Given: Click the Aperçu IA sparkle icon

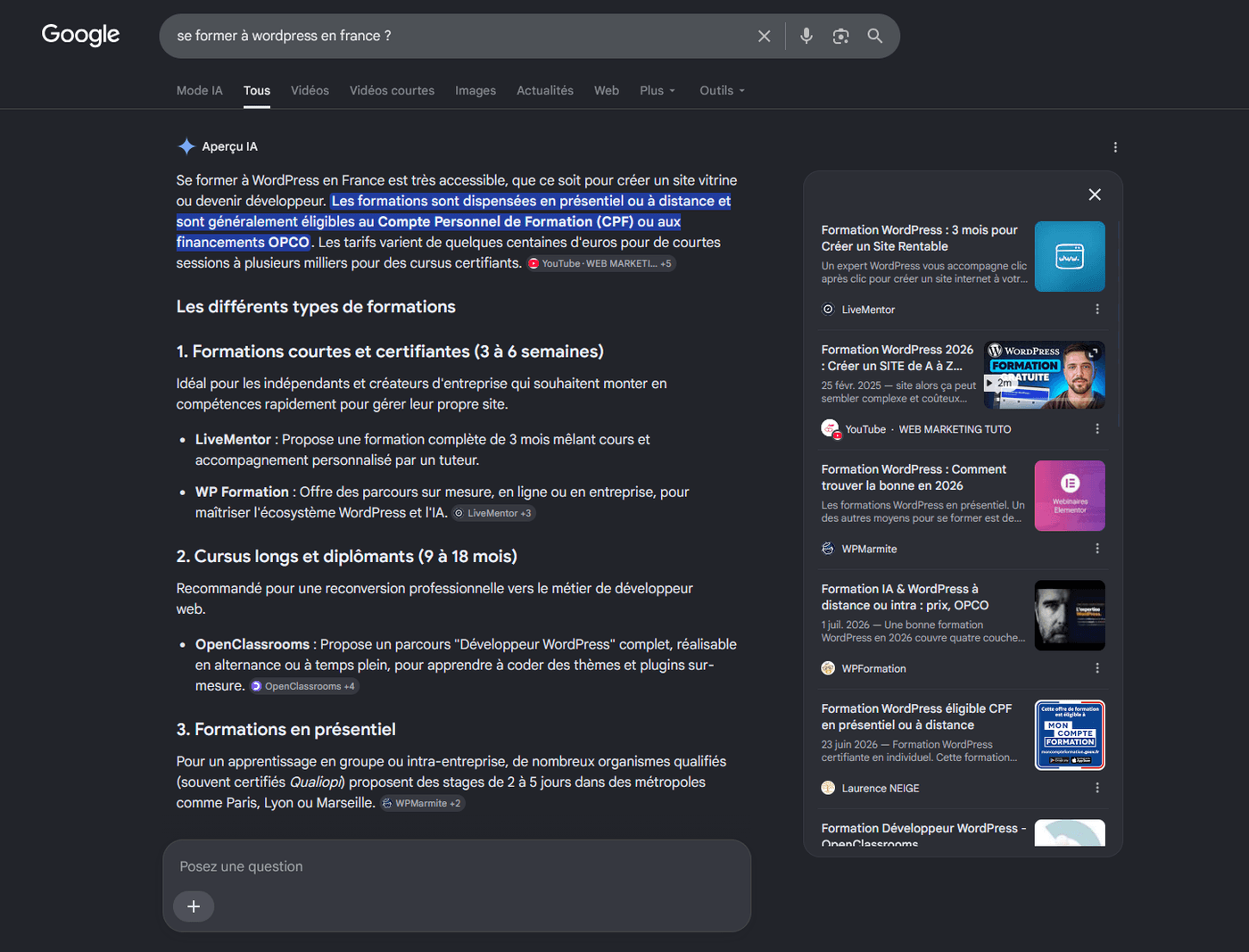Looking at the screenshot, I should 186,146.
